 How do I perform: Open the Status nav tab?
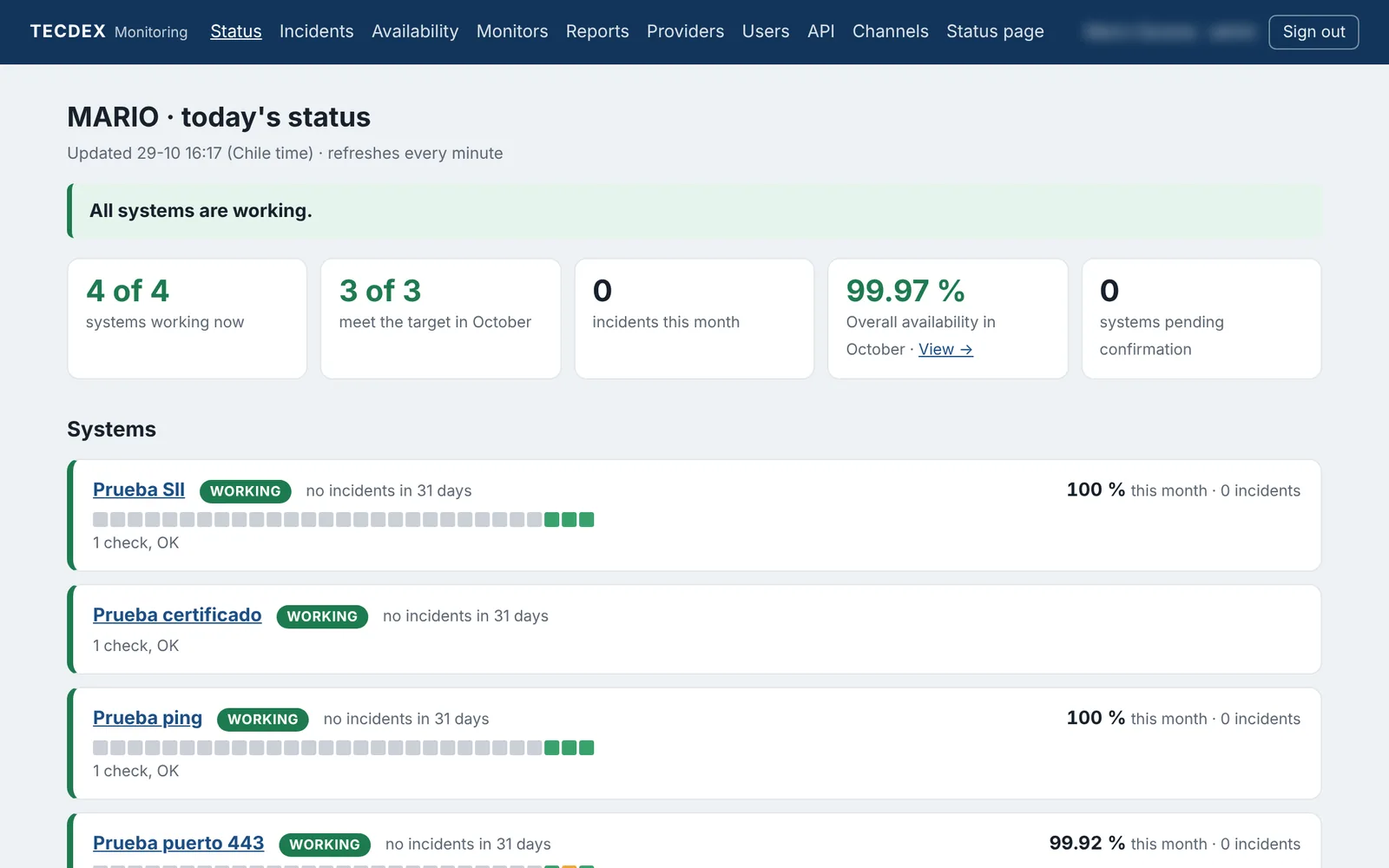pos(235,31)
